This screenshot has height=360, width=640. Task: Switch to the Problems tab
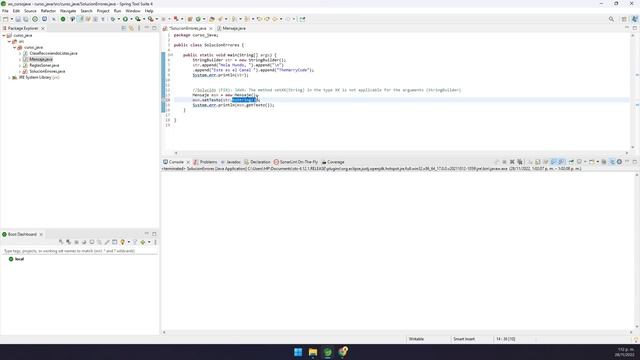pyautogui.click(x=205, y=162)
